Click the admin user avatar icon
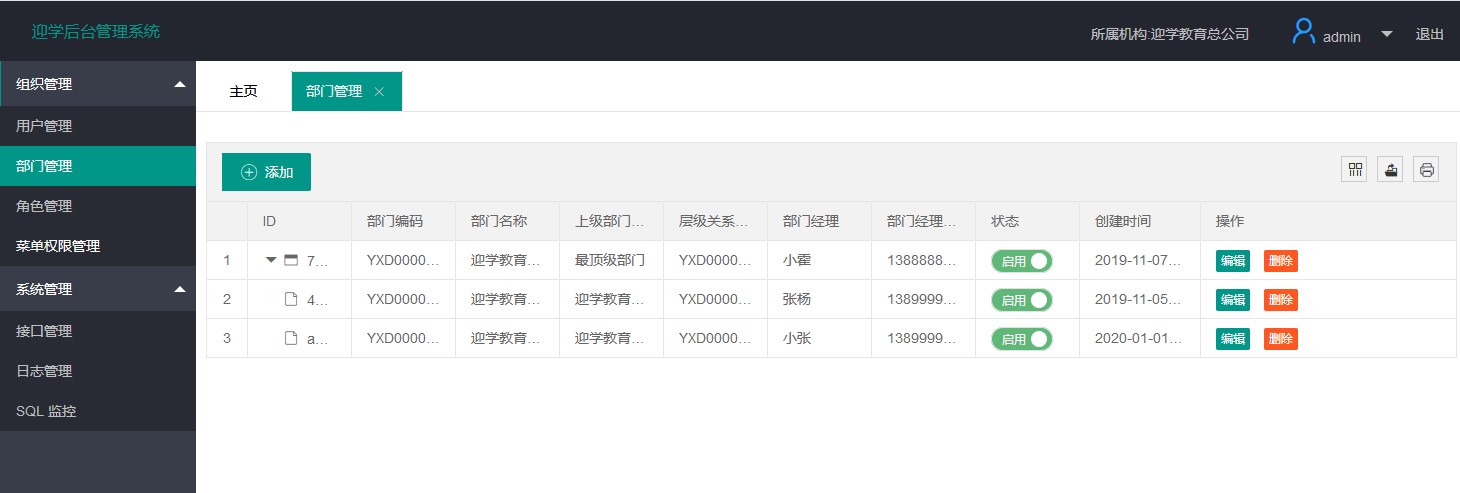This screenshot has width=1460, height=493. tap(1303, 32)
